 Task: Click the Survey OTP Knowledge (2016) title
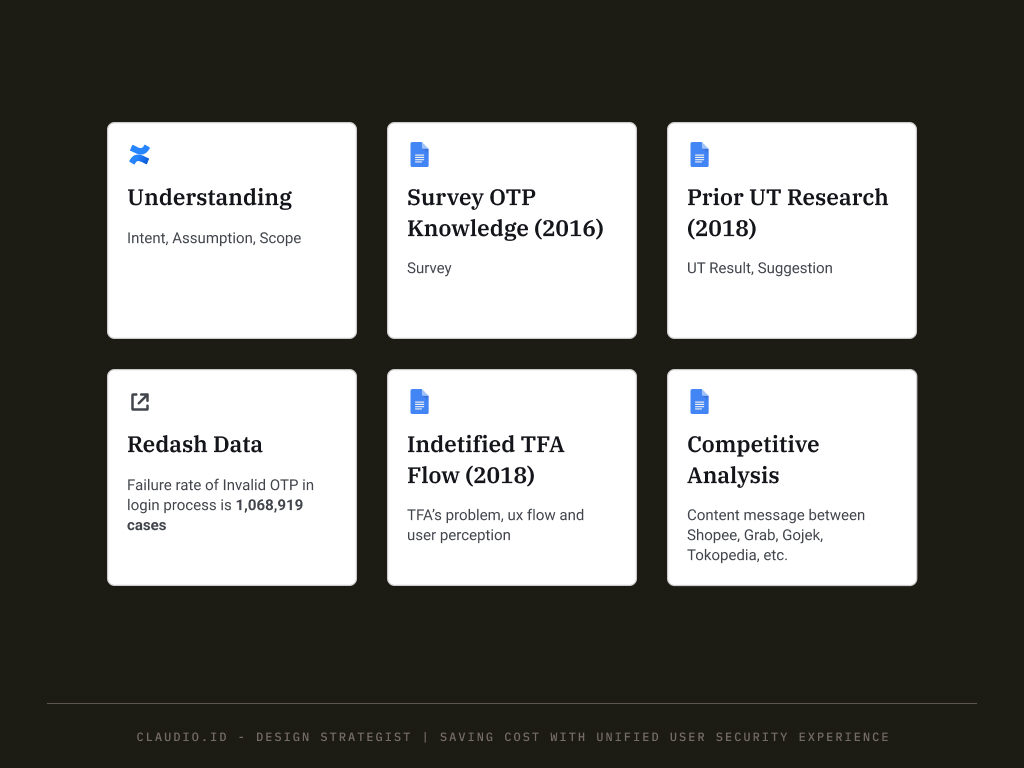tap(505, 212)
